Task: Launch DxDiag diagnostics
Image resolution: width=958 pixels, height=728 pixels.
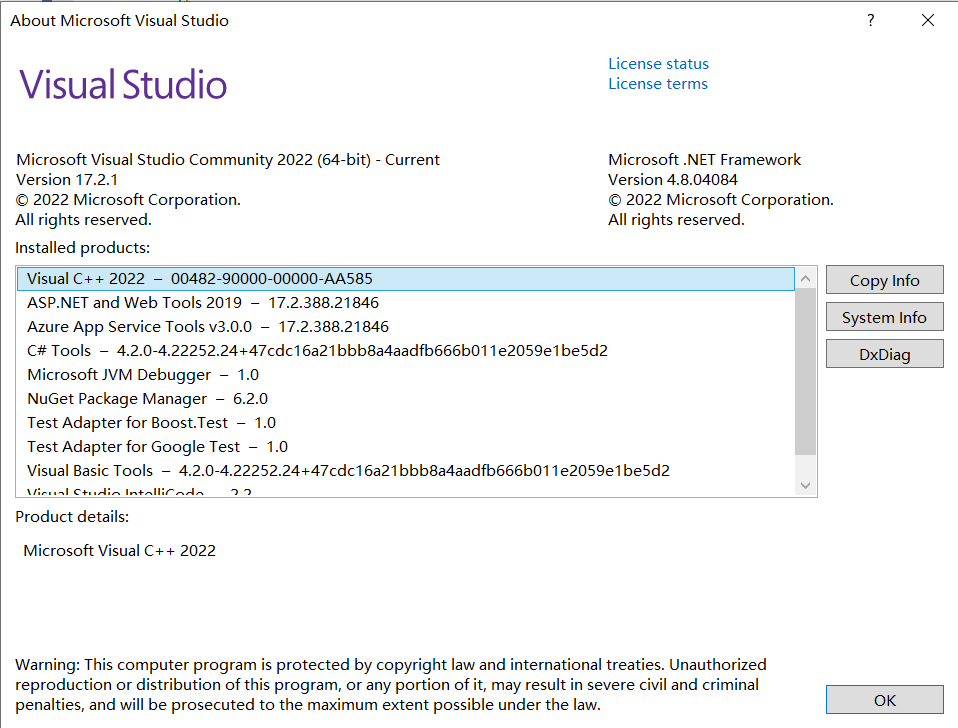Action: 884,353
